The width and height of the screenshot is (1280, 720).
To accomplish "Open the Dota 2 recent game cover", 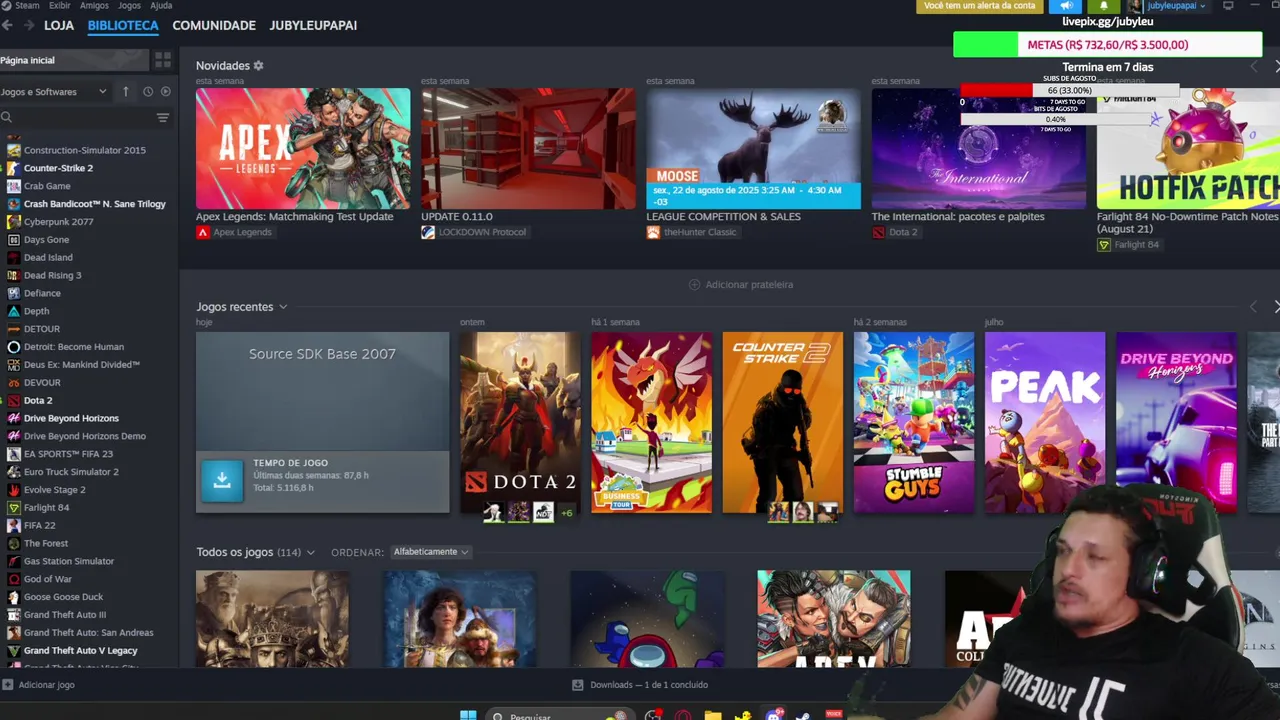I will tap(520, 422).
